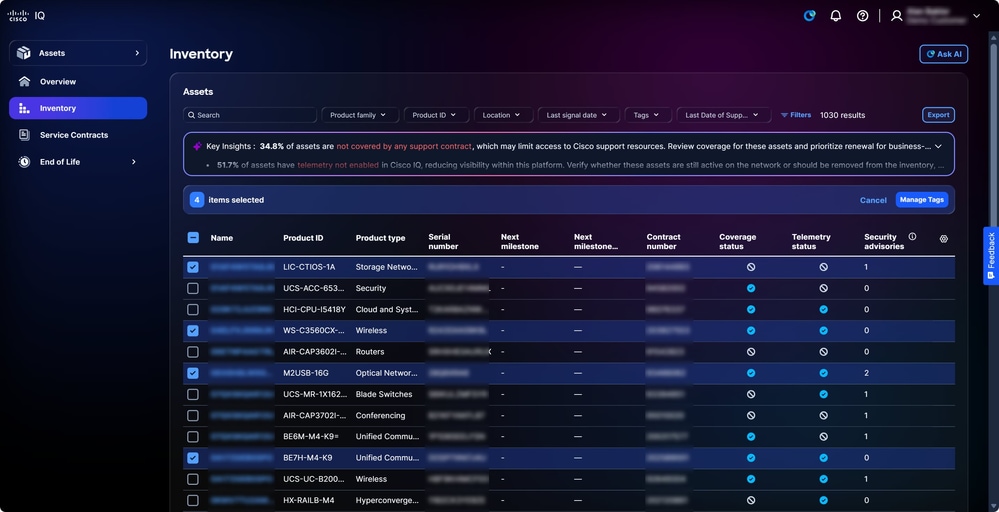Click the Search input field
The height and width of the screenshot is (512, 999).
click(x=250, y=115)
